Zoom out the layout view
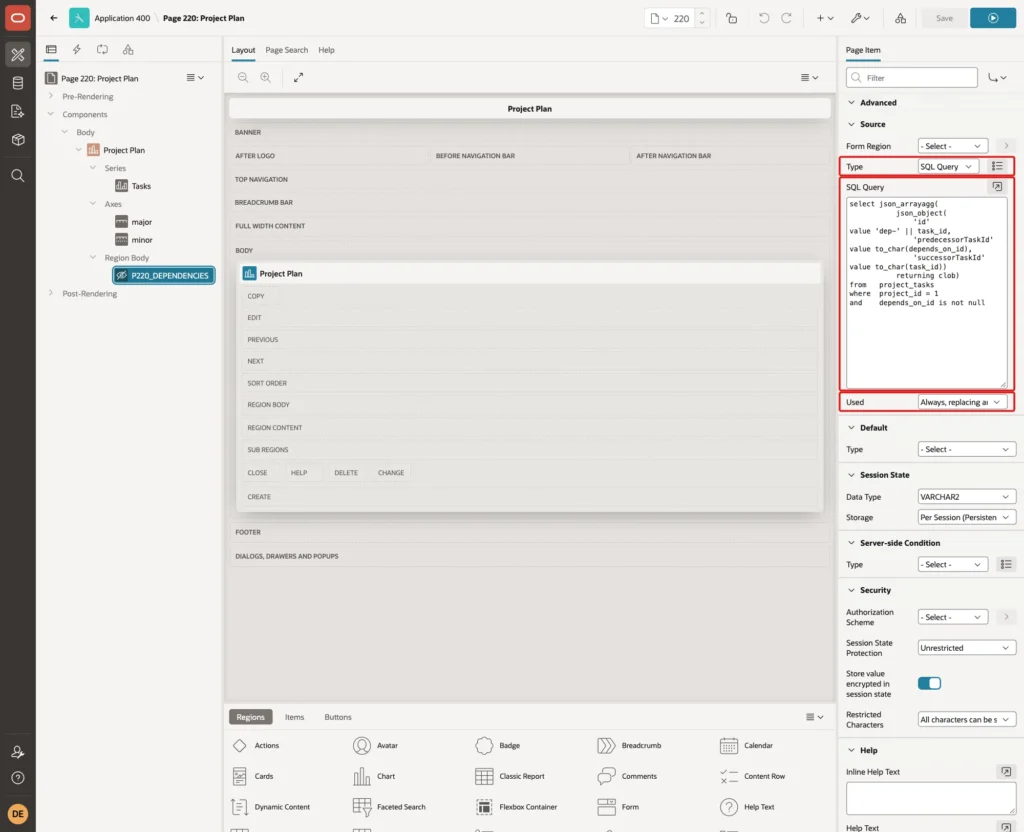Viewport: 1024px width, 832px height. pyautogui.click(x=243, y=77)
